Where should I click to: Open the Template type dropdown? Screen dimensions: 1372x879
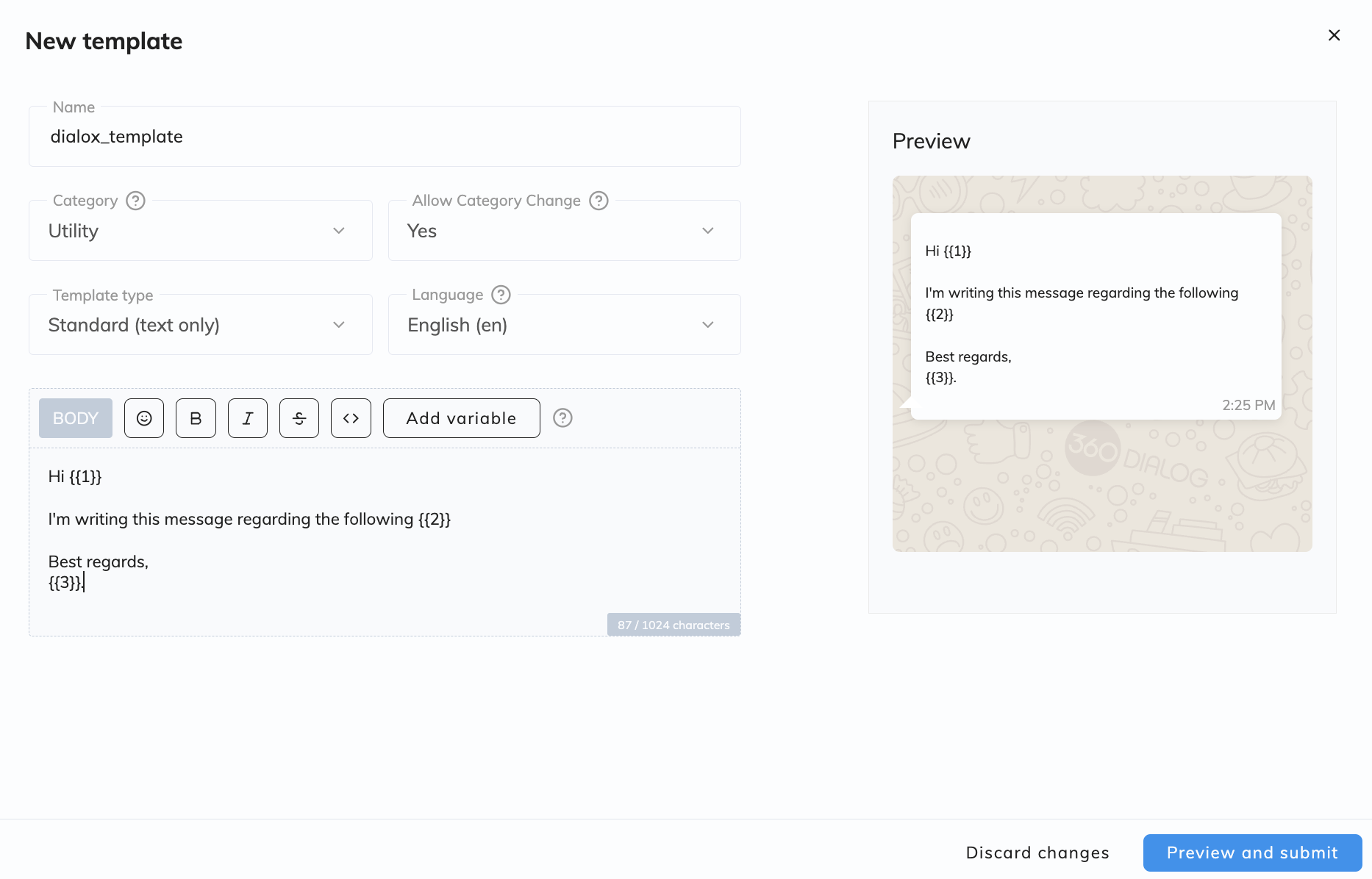(x=200, y=325)
